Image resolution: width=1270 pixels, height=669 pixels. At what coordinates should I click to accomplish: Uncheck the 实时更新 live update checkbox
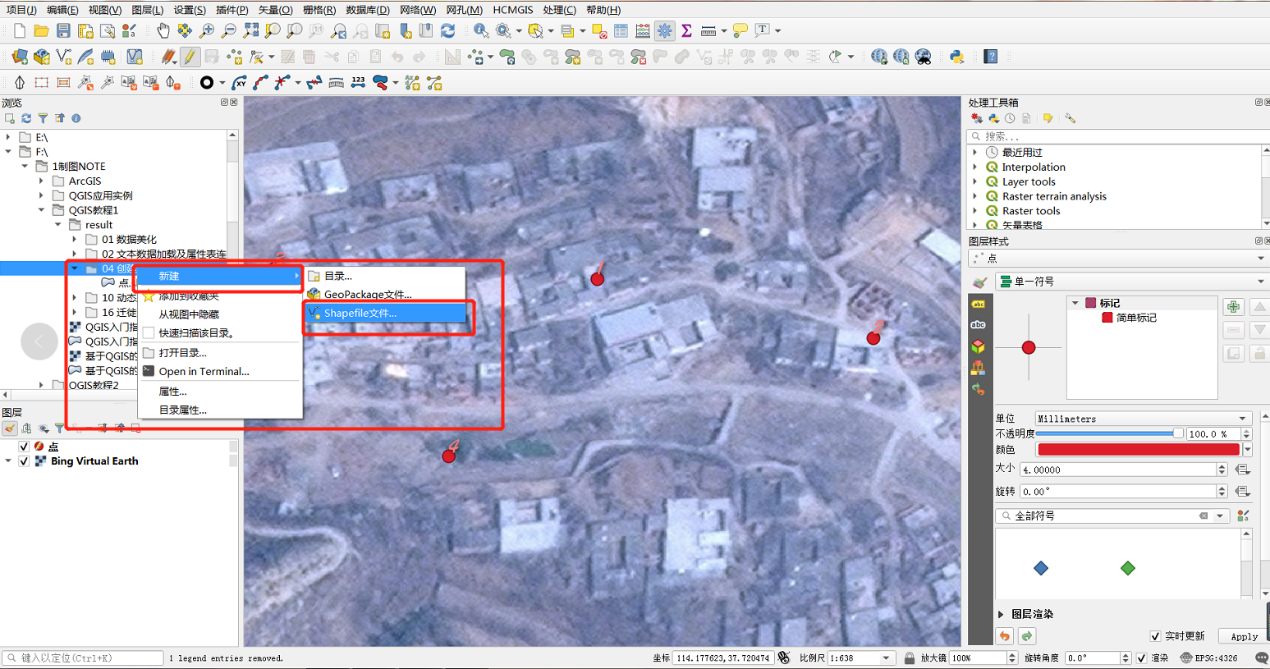coord(1156,636)
